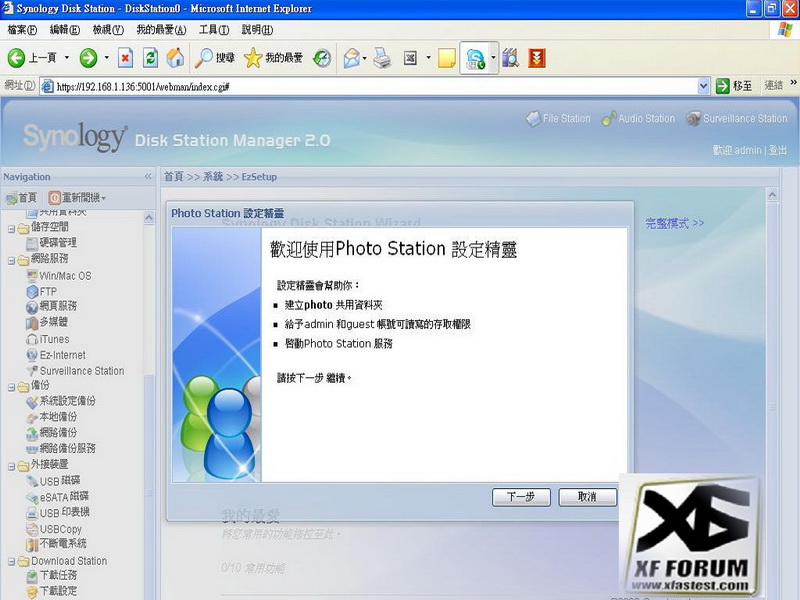Open Surveillance Station in navigation tree

[x=75, y=371]
